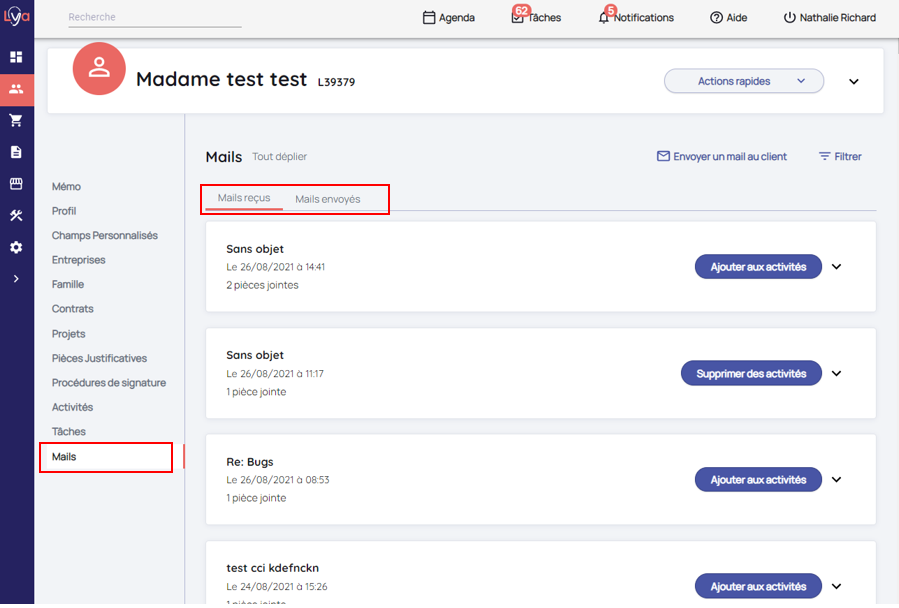
Task: Select the shopping cart sidebar icon
Action: (x=16, y=120)
